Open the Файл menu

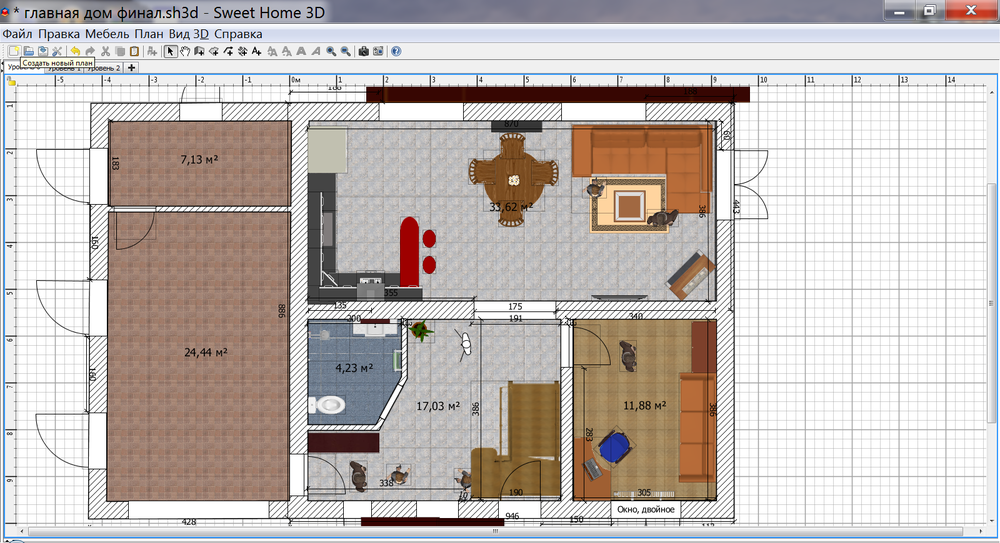(17, 34)
